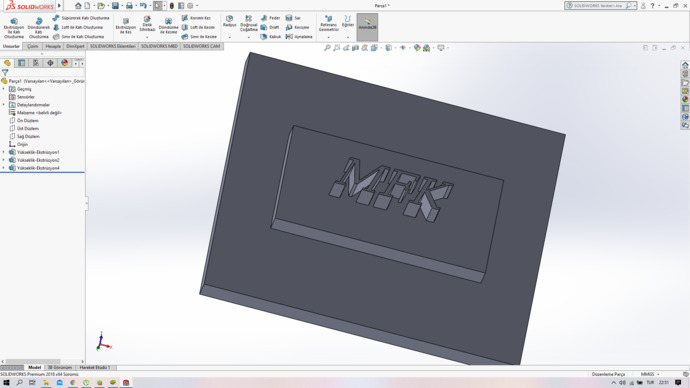690x388 pixels.
Task: Click the Home icon in title toolbar
Action: (x=78, y=6)
